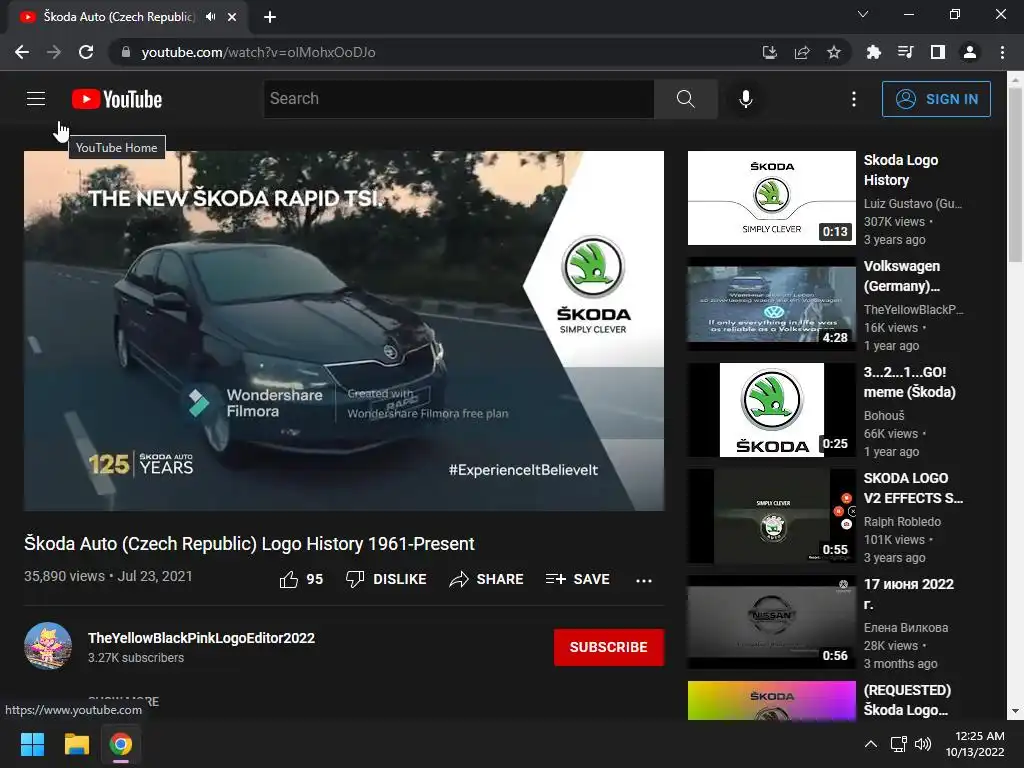Image resolution: width=1024 pixels, height=768 pixels.
Task: Open TheYellowBlackPinkLogoEditor2022 channel name link
Action: click(x=201, y=638)
